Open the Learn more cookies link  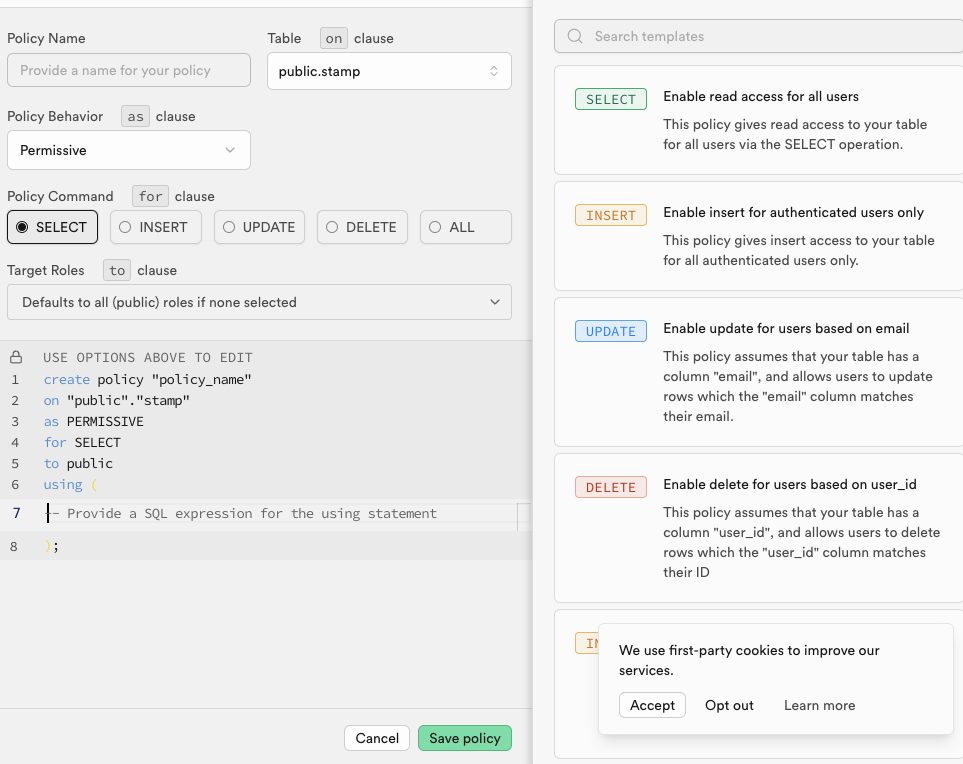click(x=819, y=705)
